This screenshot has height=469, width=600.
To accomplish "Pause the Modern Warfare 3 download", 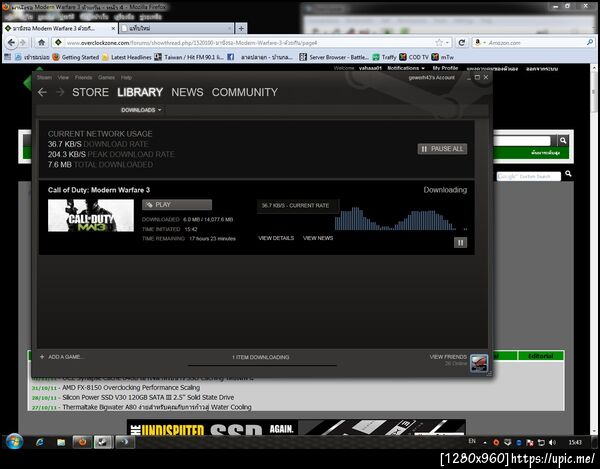I will tap(460, 243).
